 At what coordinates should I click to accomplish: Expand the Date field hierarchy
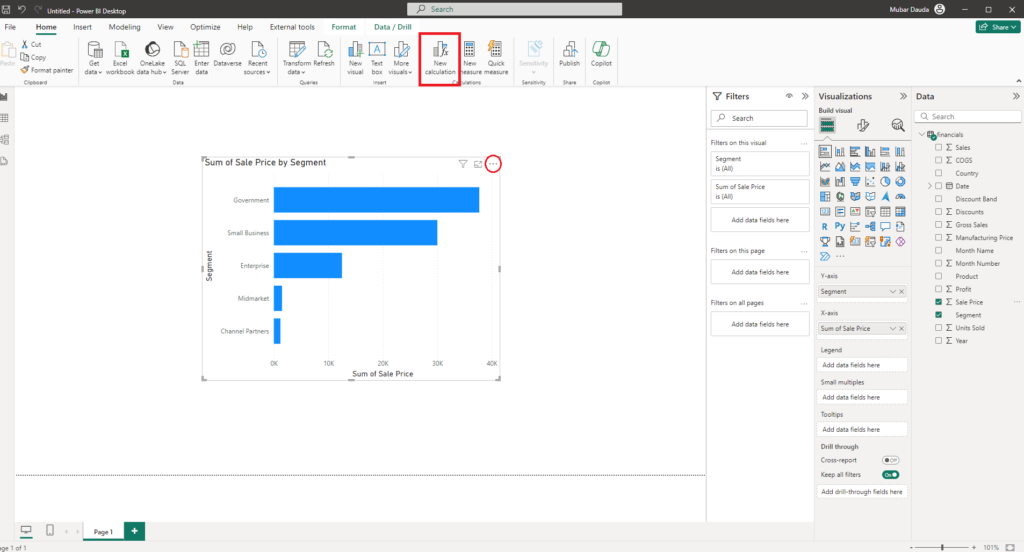click(x=930, y=186)
